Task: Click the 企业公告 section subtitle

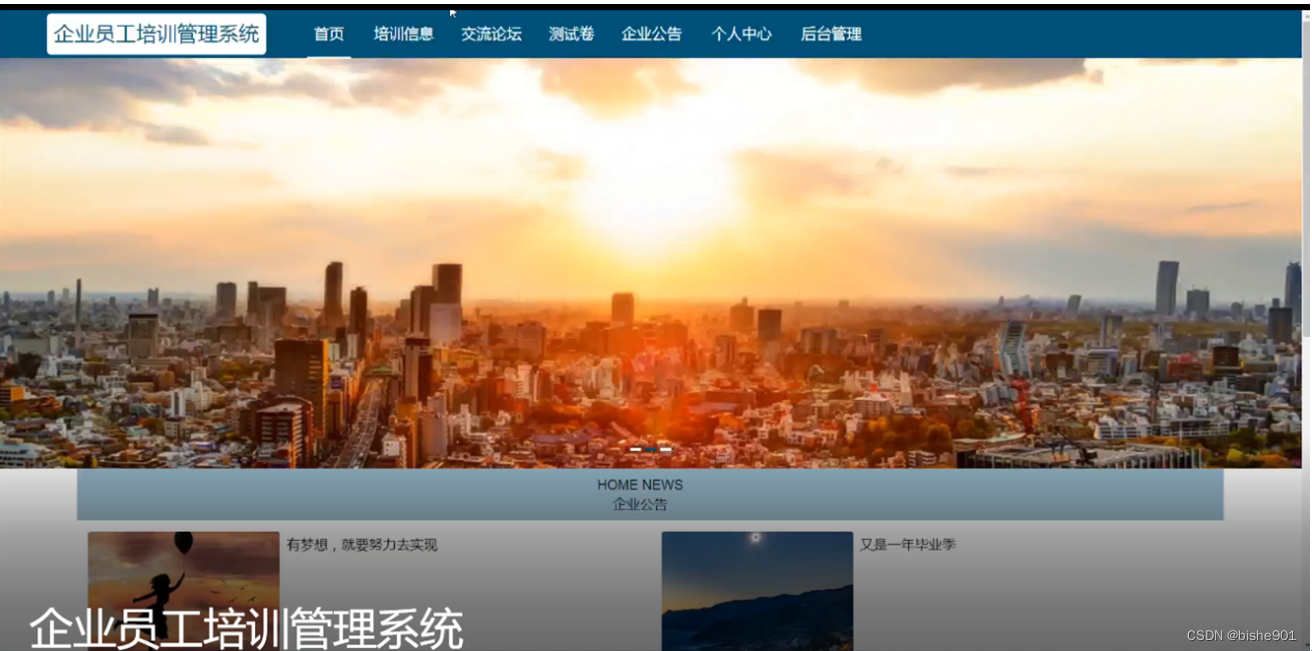Action: 640,504
